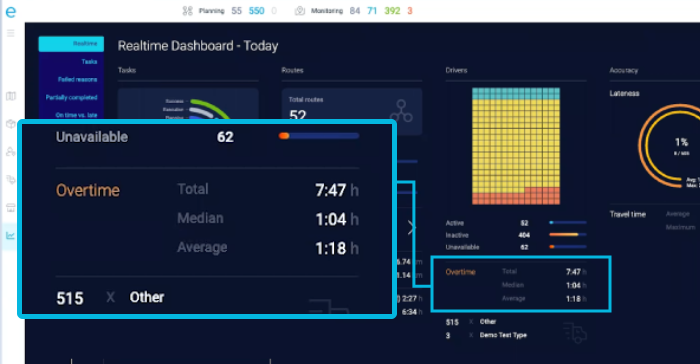Click the Inactive drivers progress bar
Viewport: 700px width, 364px height.
click(x=568, y=234)
